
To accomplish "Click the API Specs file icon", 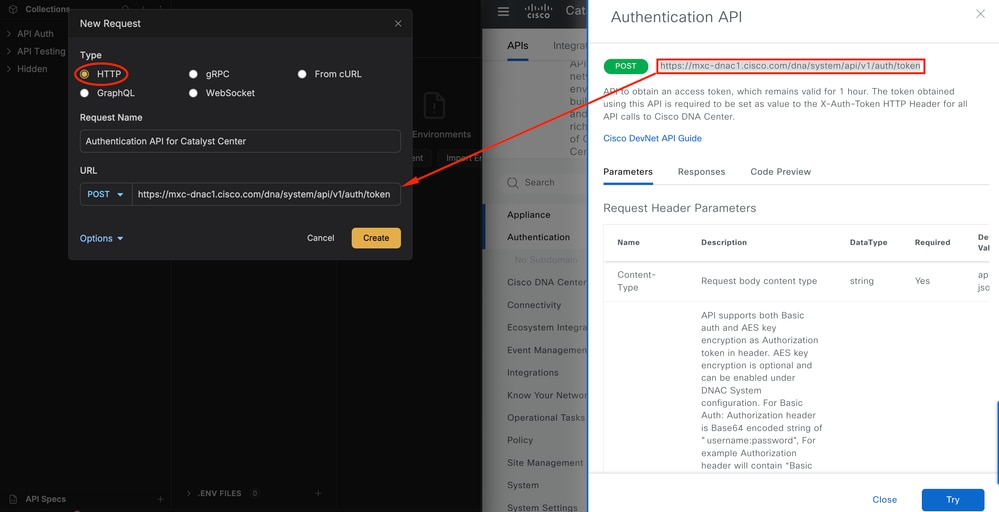I will [x=13, y=499].
